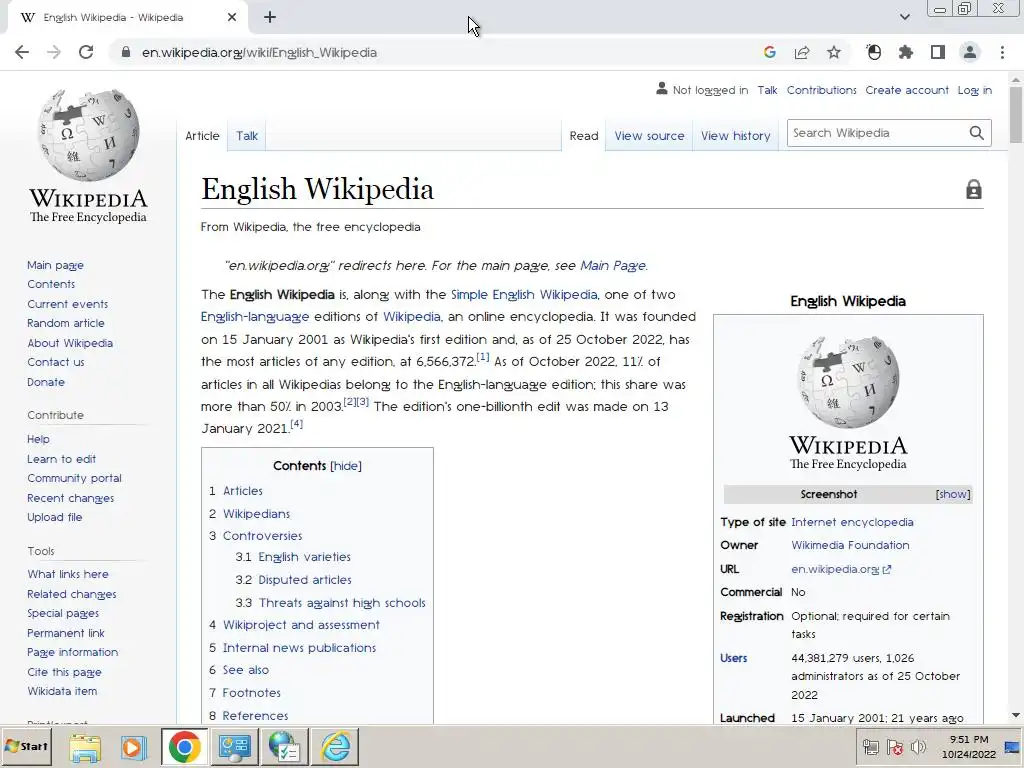The width and height of the screenshot is (1024, 768).
Task: Click the Create account link
Action: coord(907,90)
